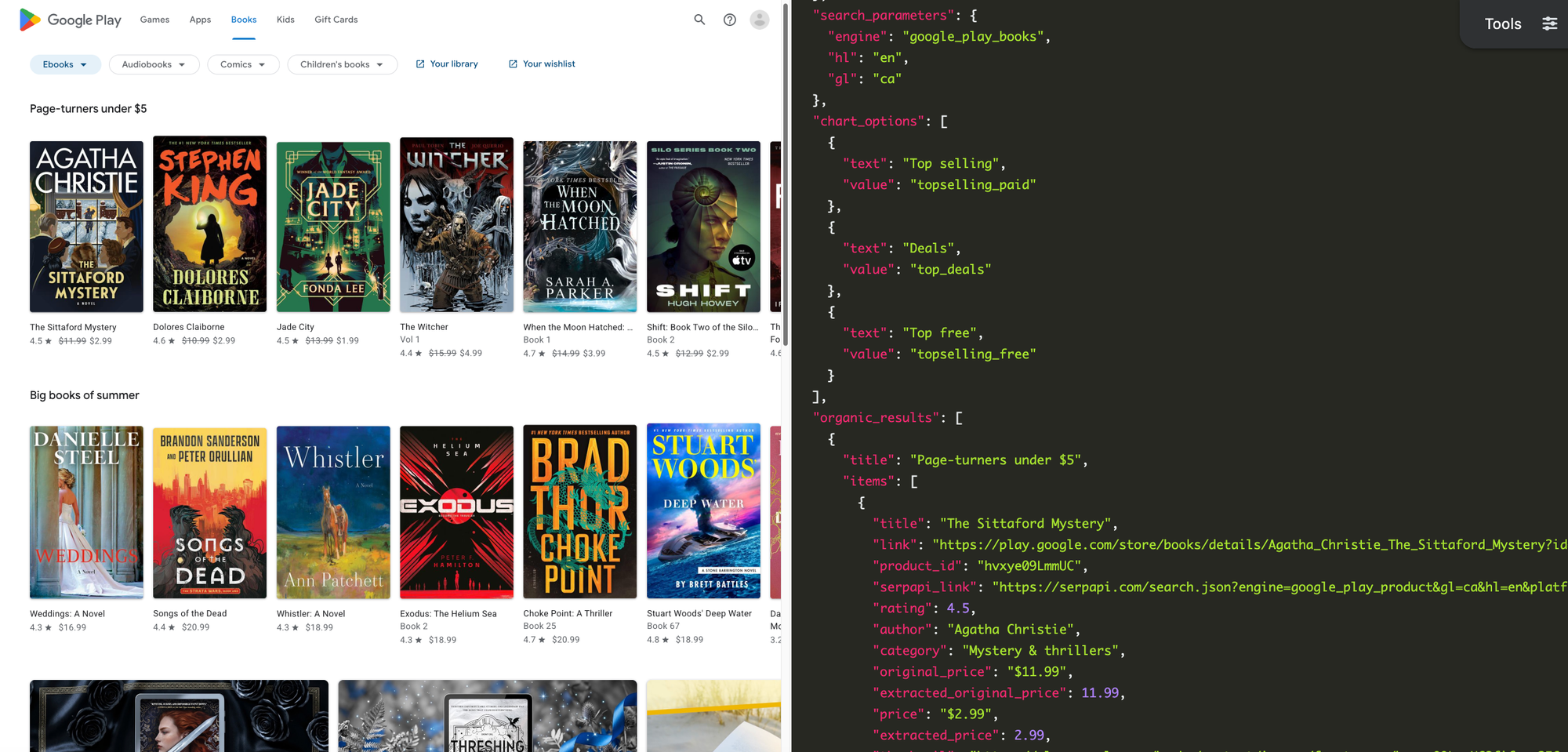
Task: Open Exodus The Helium Sea cover
Action: point(456,513)
